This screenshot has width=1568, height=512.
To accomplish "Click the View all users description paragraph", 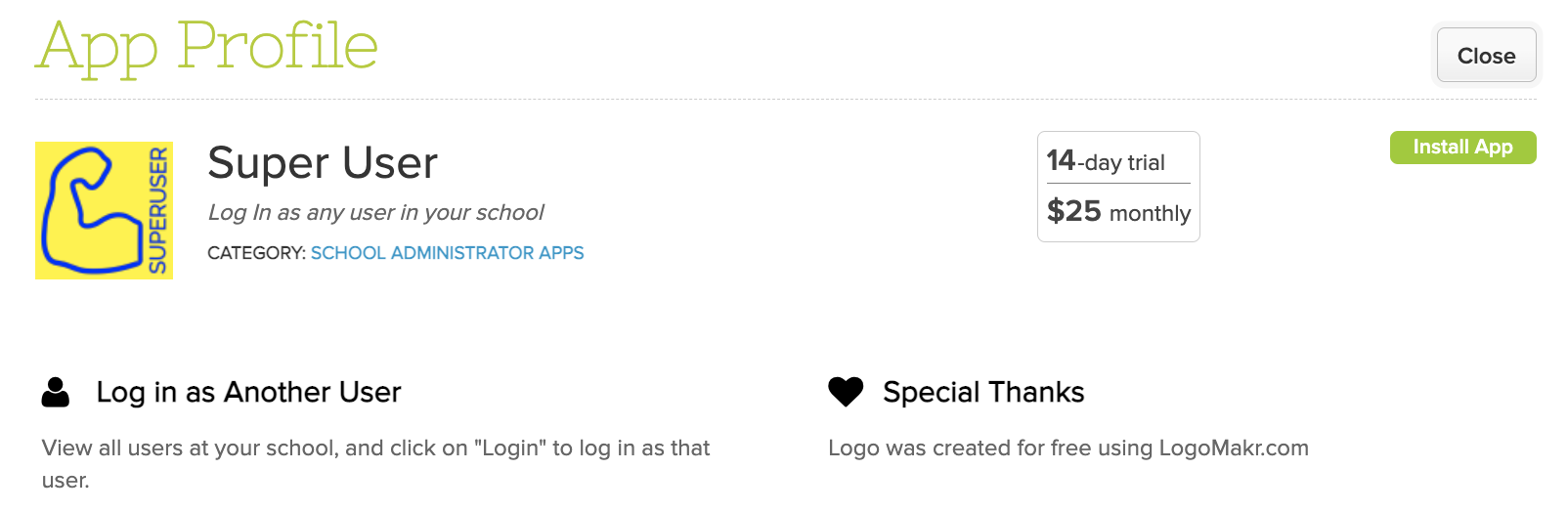I will coord(376,464).
